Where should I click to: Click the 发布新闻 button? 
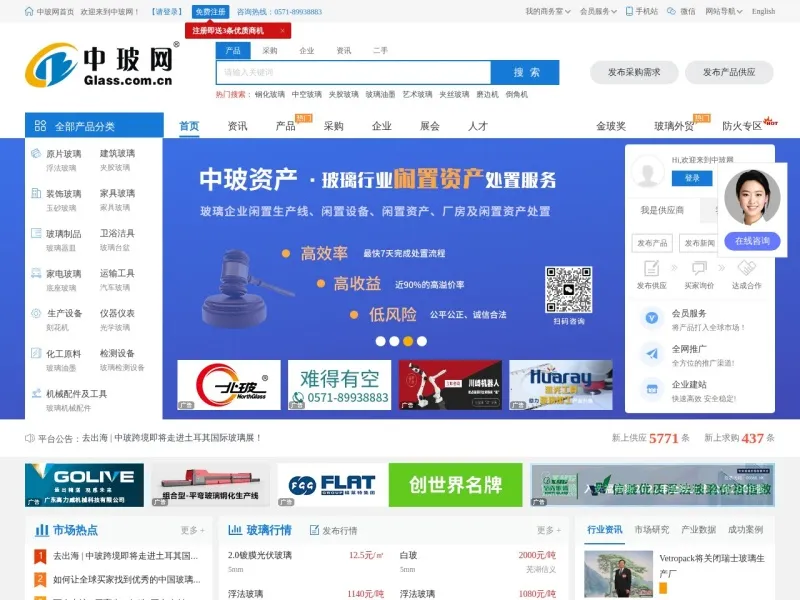tap(699, 243)
